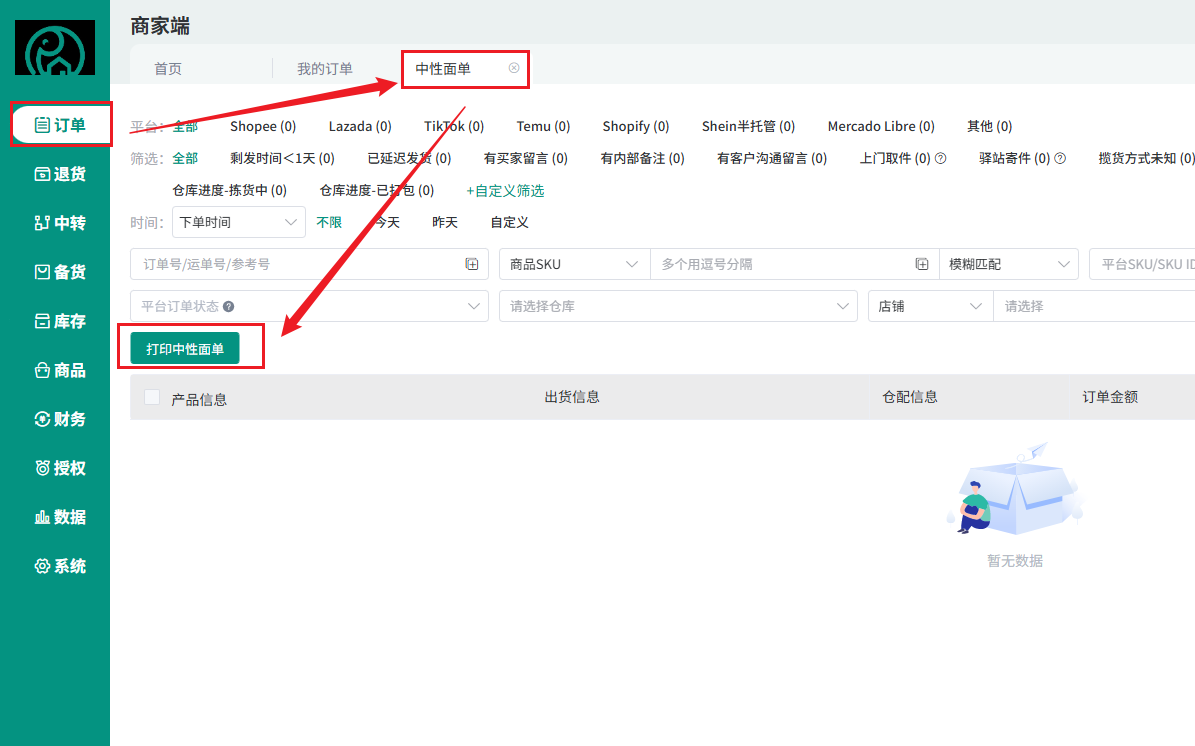Screen dimensions: 1195x746
Task: Open the 店铺 dropdown
Action: click(931, 306)
